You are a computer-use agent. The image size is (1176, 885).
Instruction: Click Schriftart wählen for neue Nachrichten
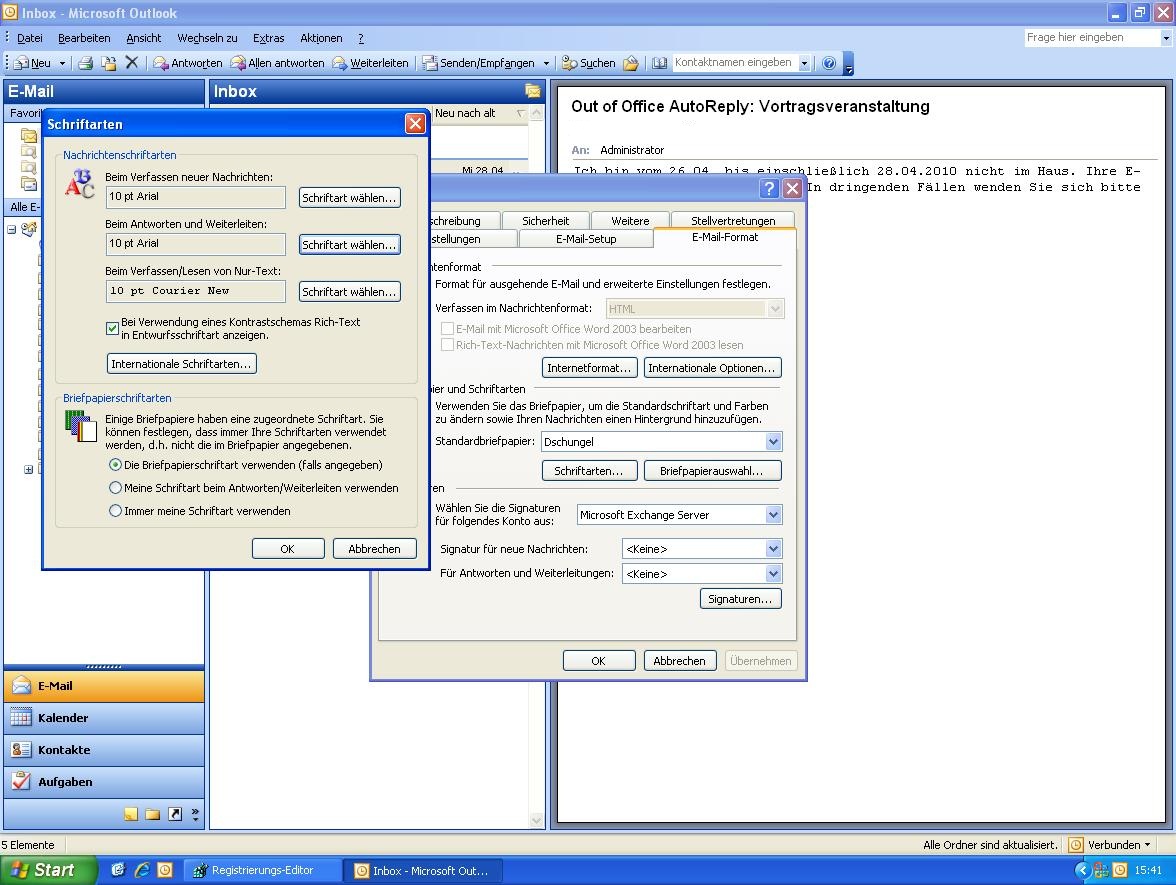350,197
